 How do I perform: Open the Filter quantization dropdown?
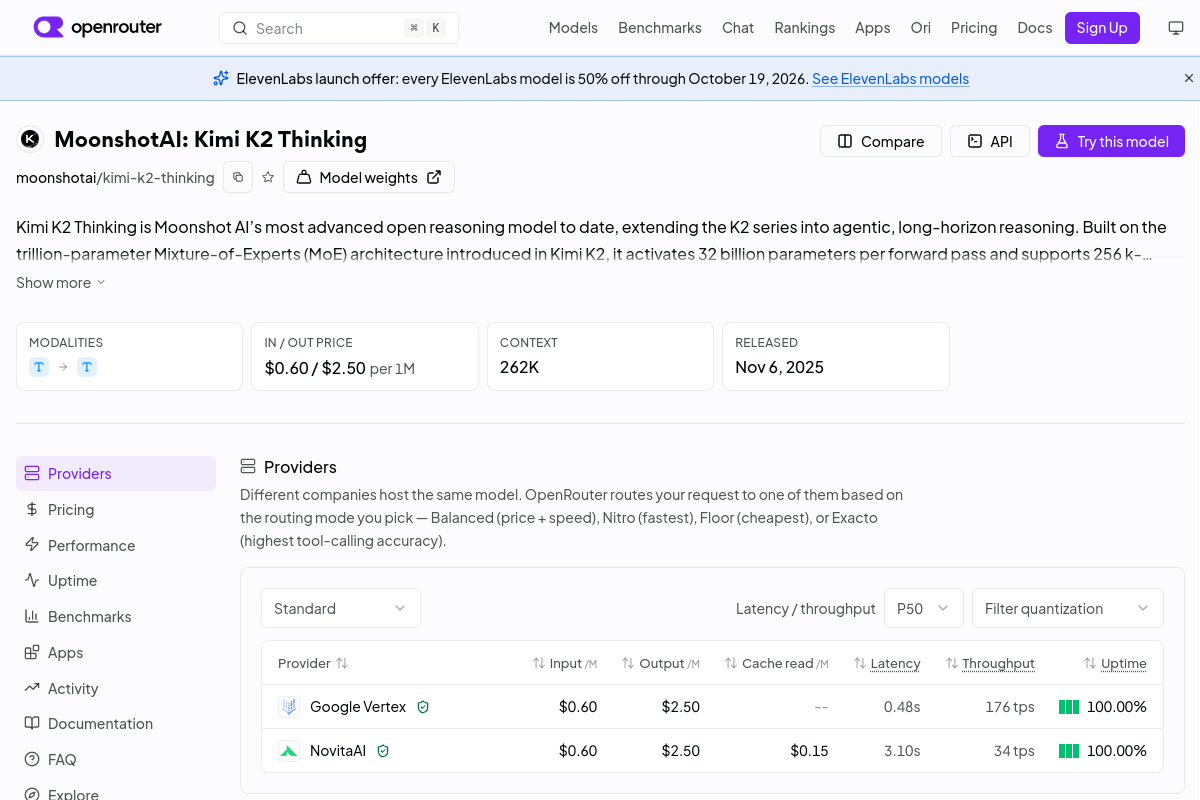pyautogui.click(x=1068, y=608)
